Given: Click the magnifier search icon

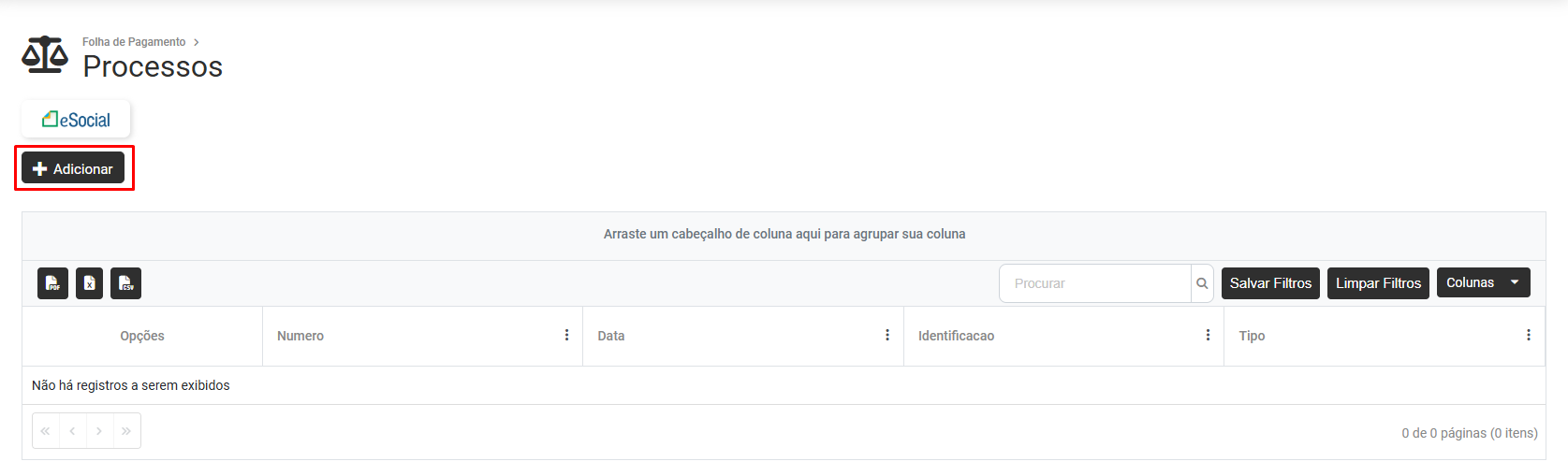Looking at the screenshot, I should coord(1202,283).
